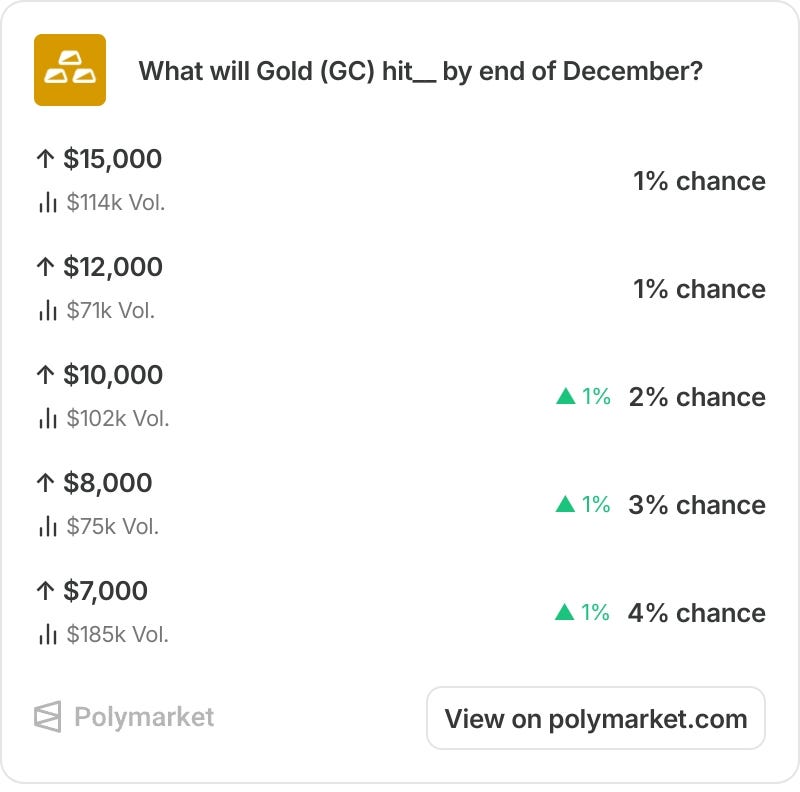Click the $71k Vol. text

pyautogui.click(x=111, y=310)
